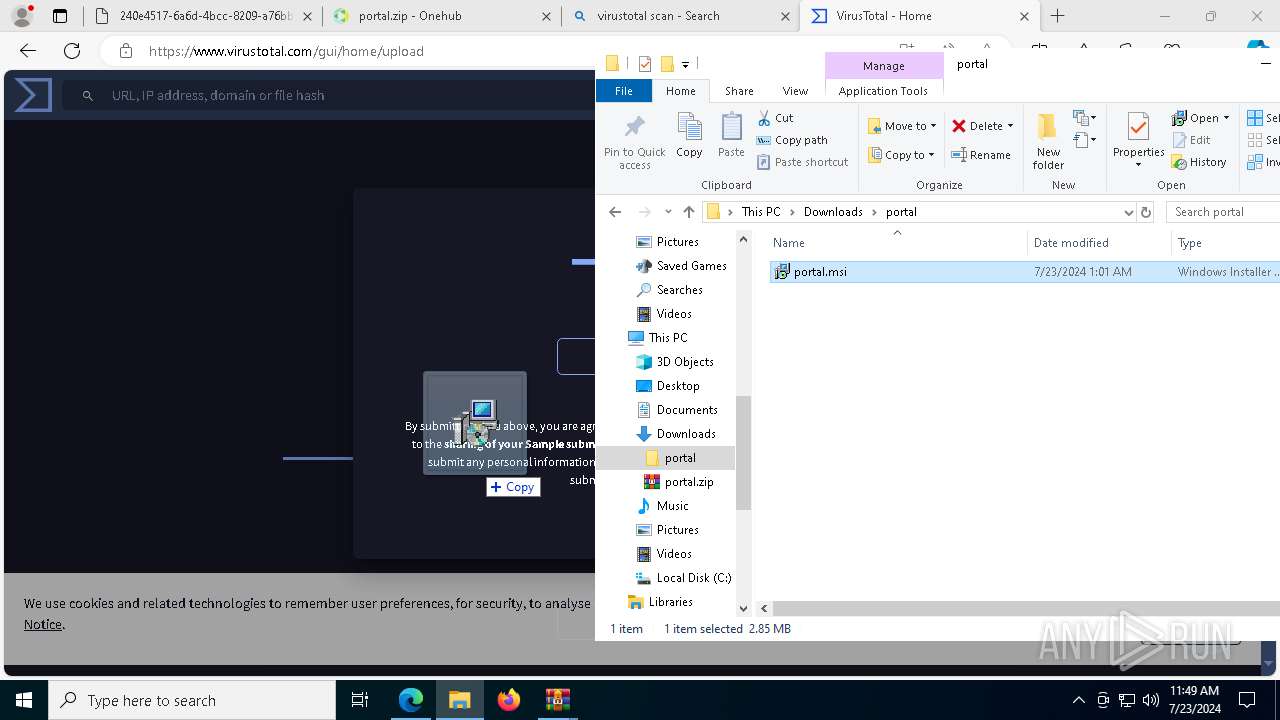Click Pin to Quick access icon

pos(634,127)
